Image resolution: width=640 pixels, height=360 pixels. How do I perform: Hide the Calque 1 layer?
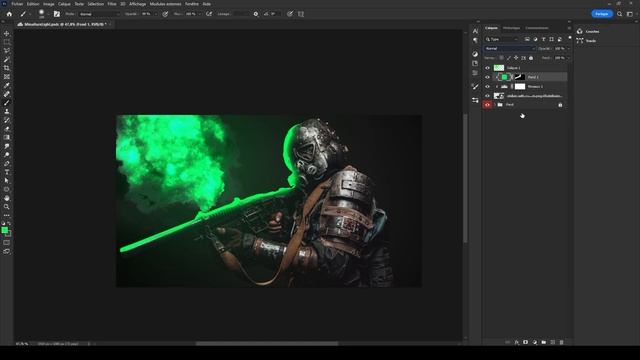[x=487, y=68]
